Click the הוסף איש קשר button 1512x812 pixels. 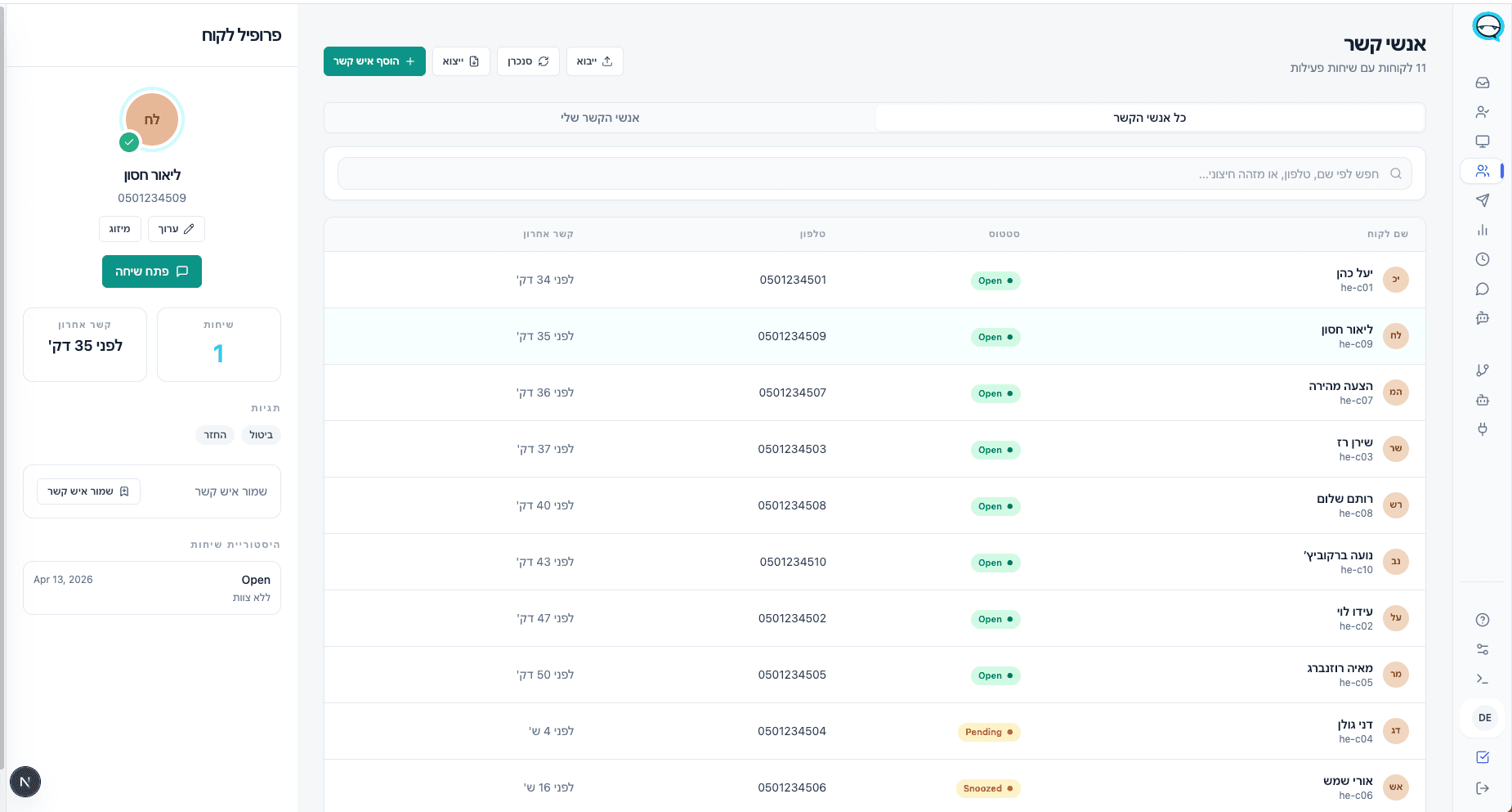tap(374, 61)
